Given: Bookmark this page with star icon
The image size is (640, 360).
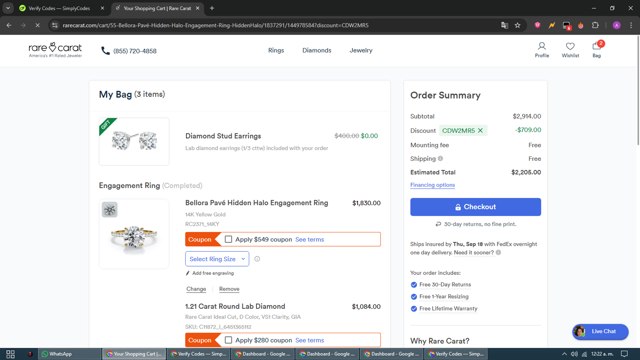Looking at the screenshot, I should pyautogui.click(x=518, y=25).
